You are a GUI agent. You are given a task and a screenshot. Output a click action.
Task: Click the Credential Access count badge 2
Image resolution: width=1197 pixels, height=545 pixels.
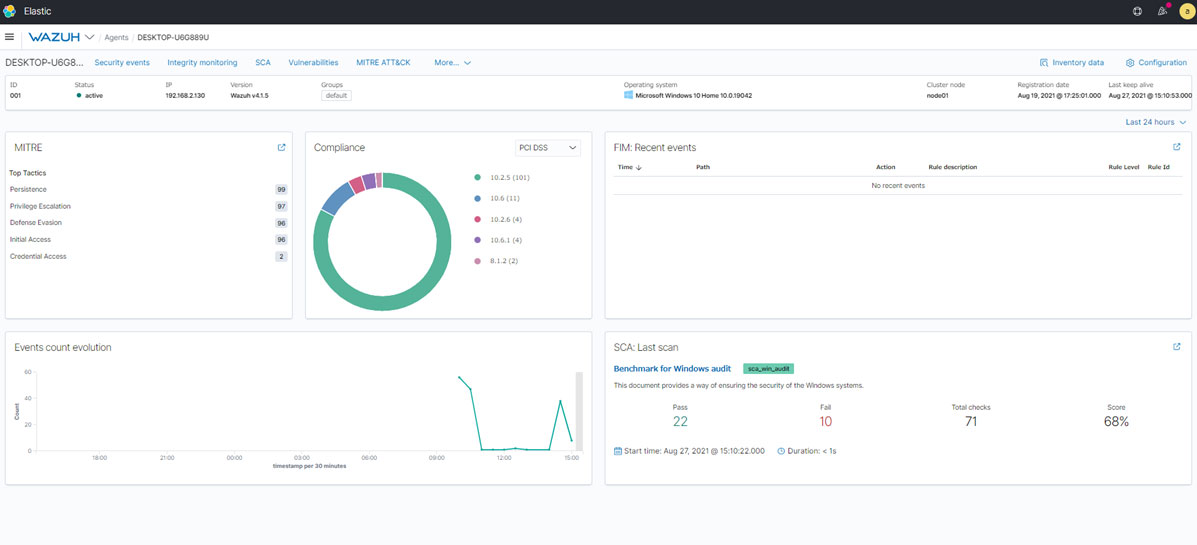coord(282,256)
